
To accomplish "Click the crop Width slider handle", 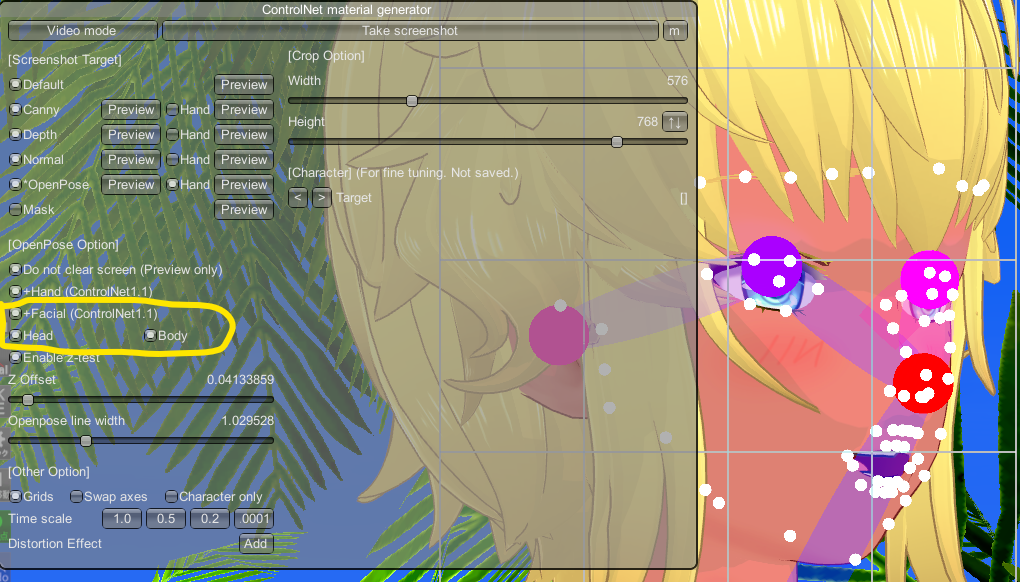I will [412, 101].
